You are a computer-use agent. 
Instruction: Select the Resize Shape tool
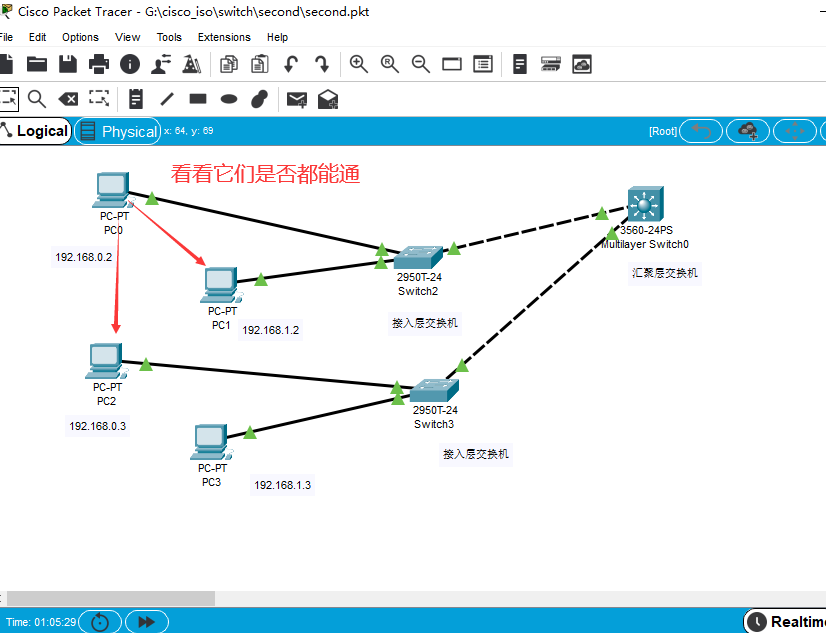click(x=99, y=99)
